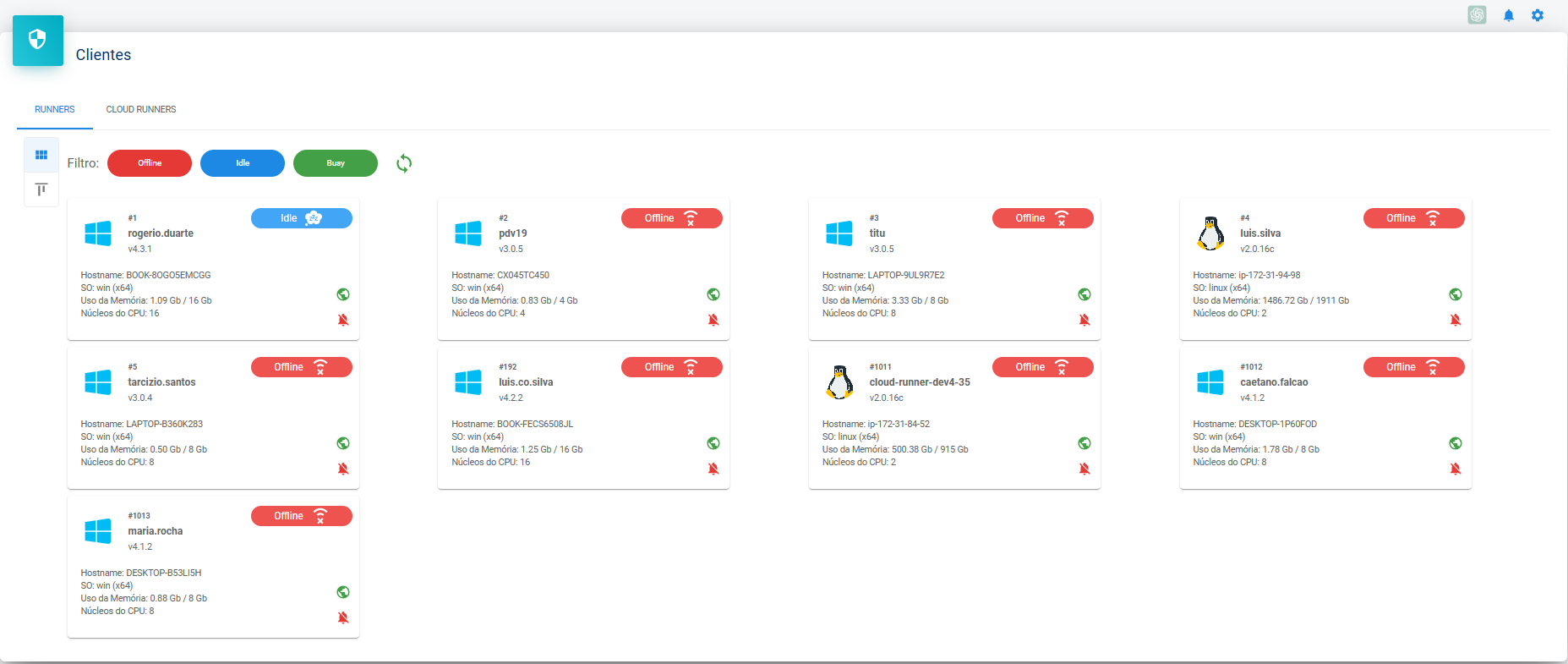Click Idle status badge on rogerio.duarte
The height and width of the screenshot is (664, 1568).
point(302,218)
